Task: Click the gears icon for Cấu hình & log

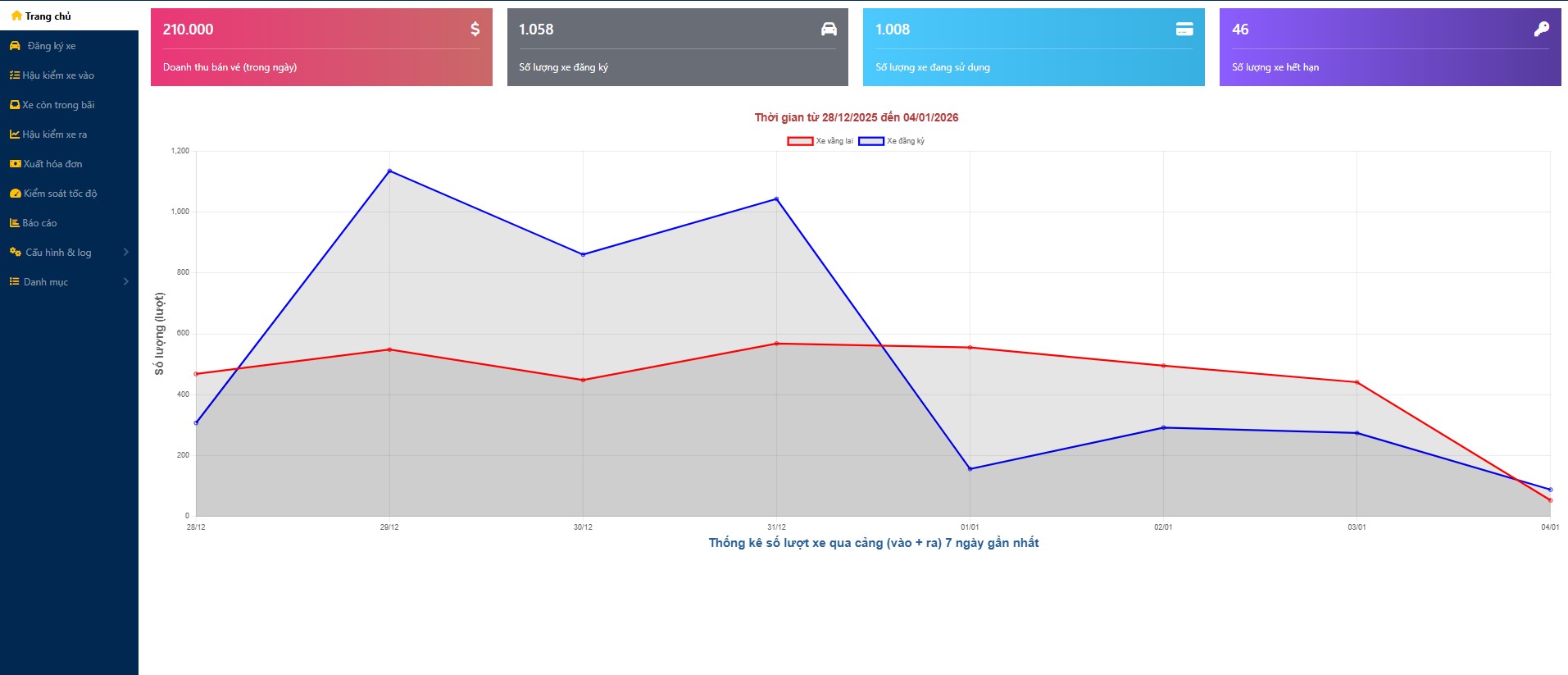Action: pyautogui.click(x=15, y=253)
